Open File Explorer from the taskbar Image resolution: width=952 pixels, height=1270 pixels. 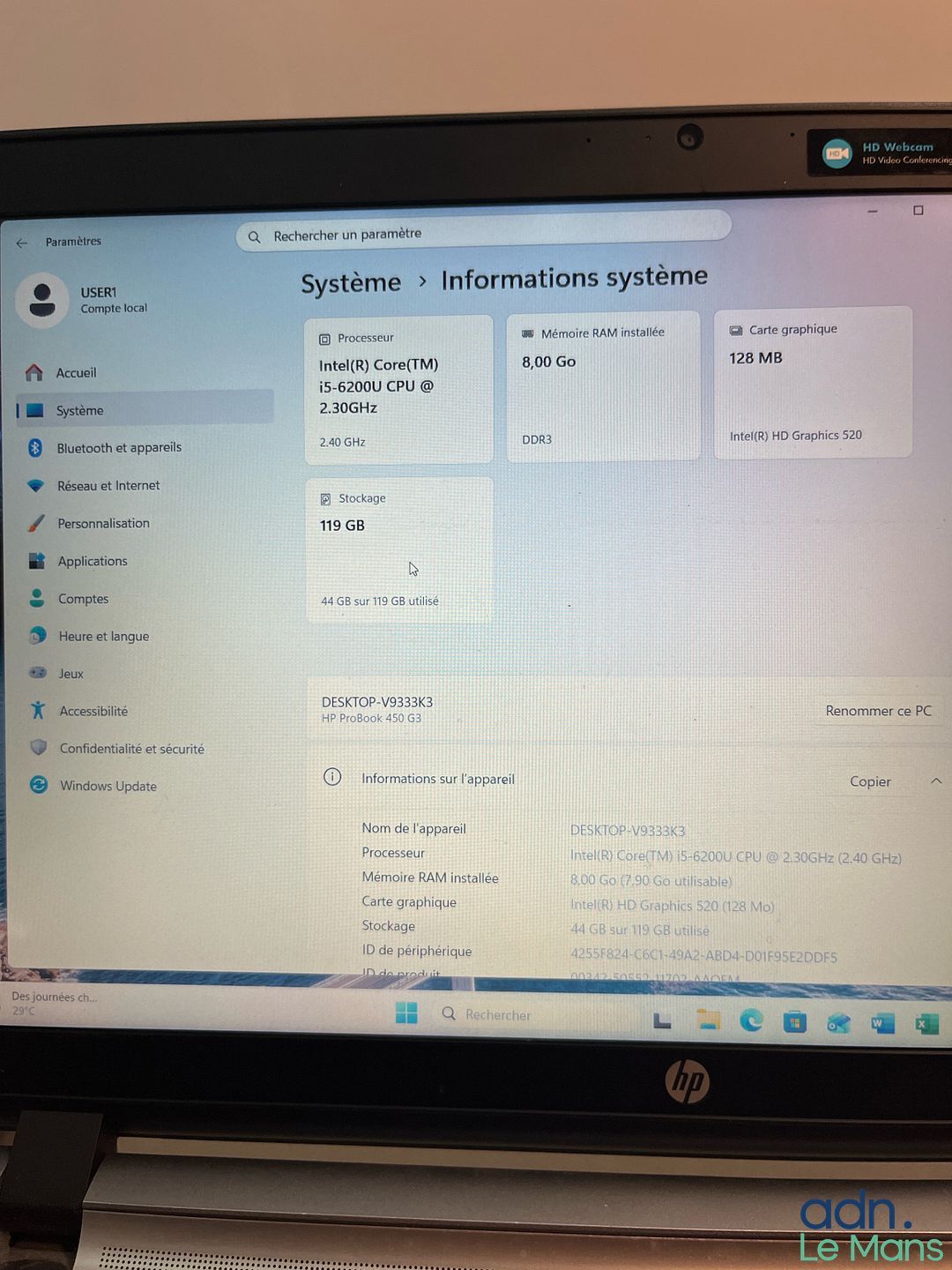pyautogui.click(x=708, y=1020)
